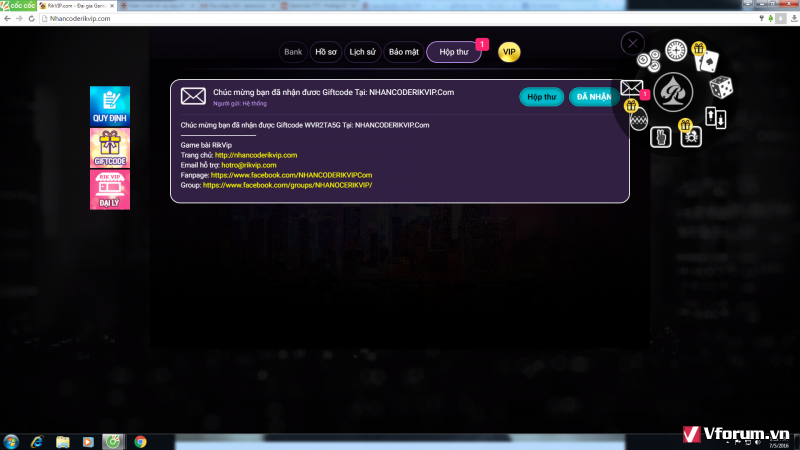
Task: Open the GIFTCODE tile
Action: point(110,148)
